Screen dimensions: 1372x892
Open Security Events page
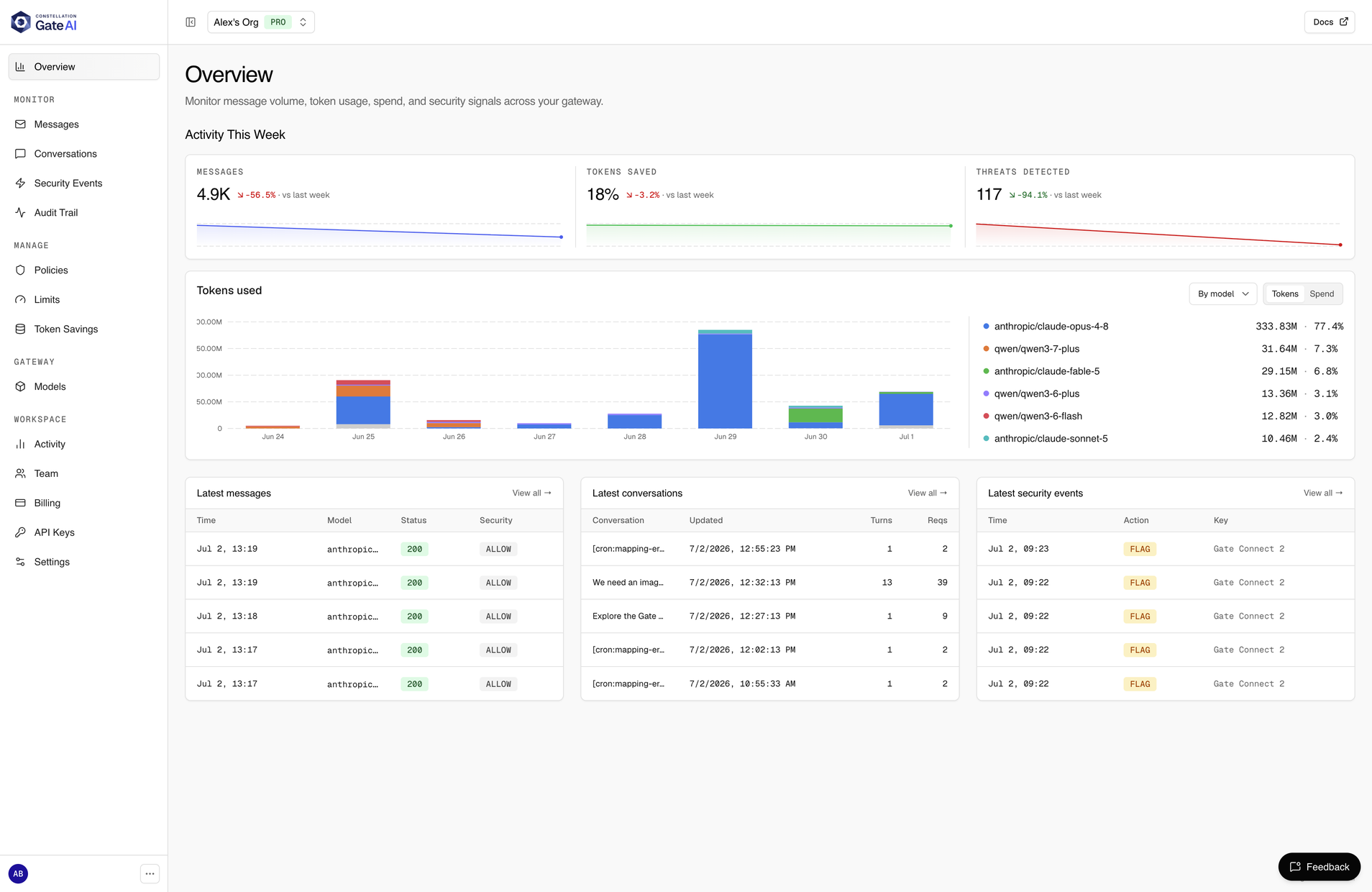(84, 183)
